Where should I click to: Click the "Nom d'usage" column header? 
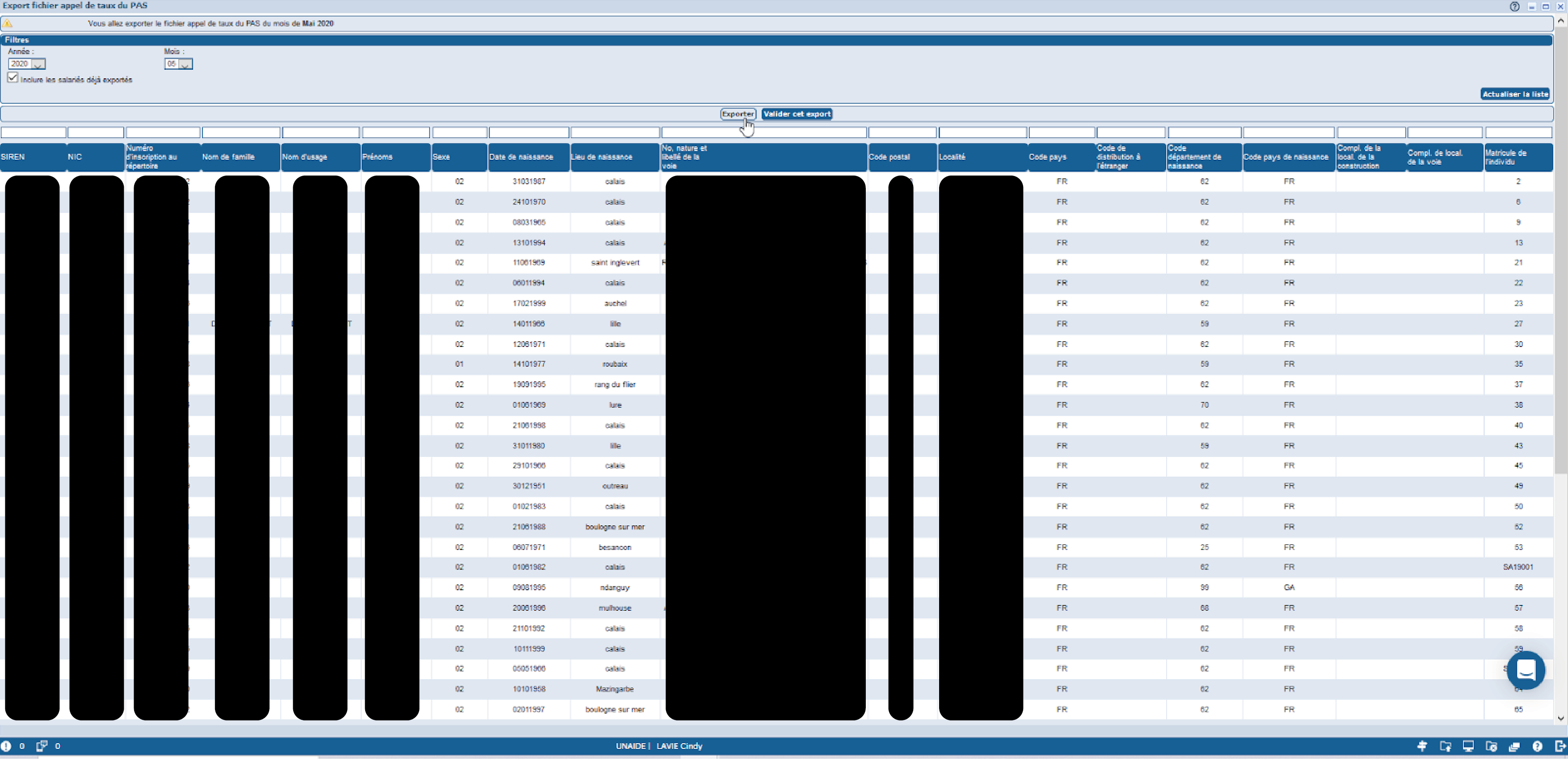click(321, 157)
